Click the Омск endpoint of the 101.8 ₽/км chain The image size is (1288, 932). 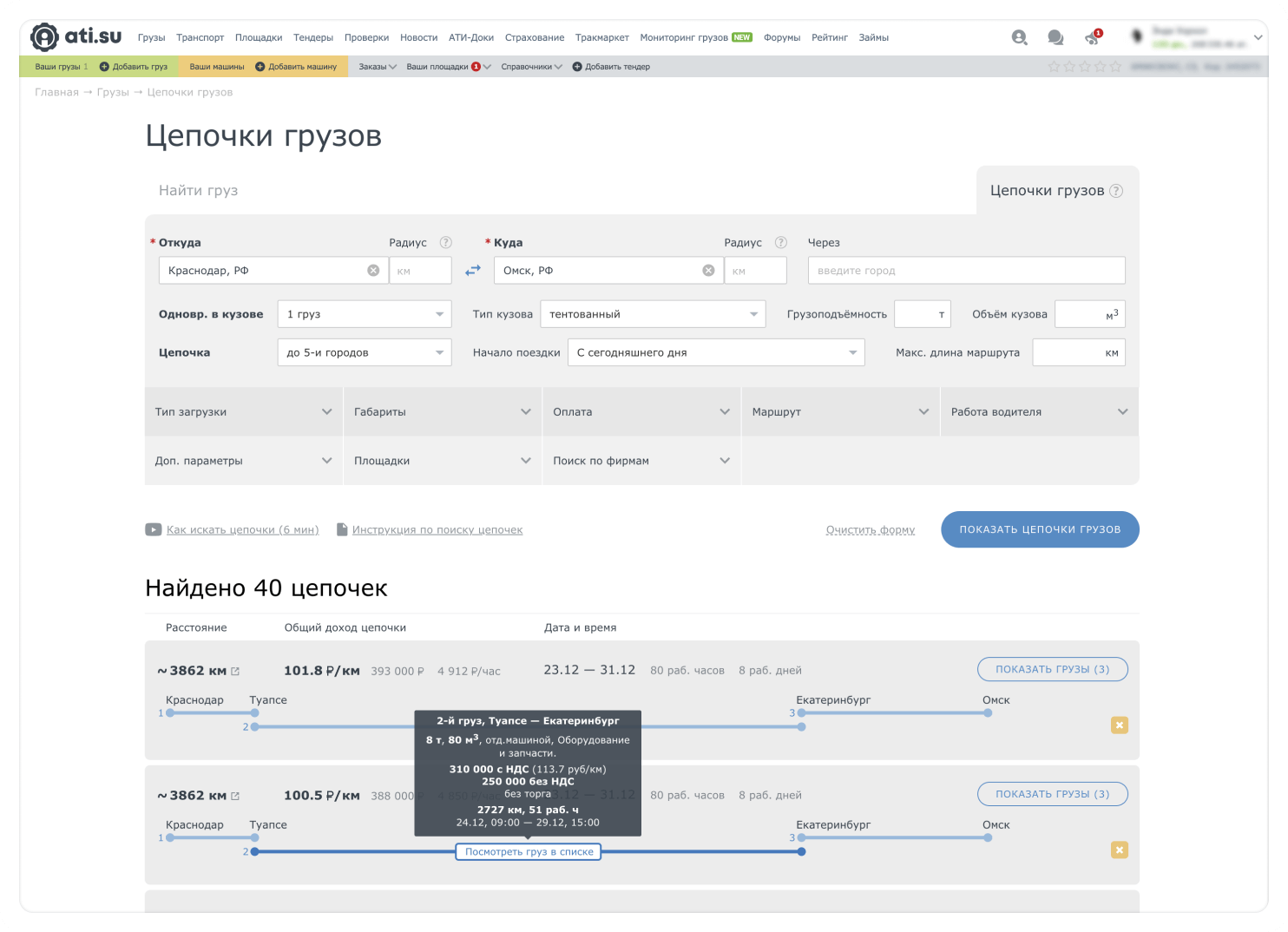point(988,713)
